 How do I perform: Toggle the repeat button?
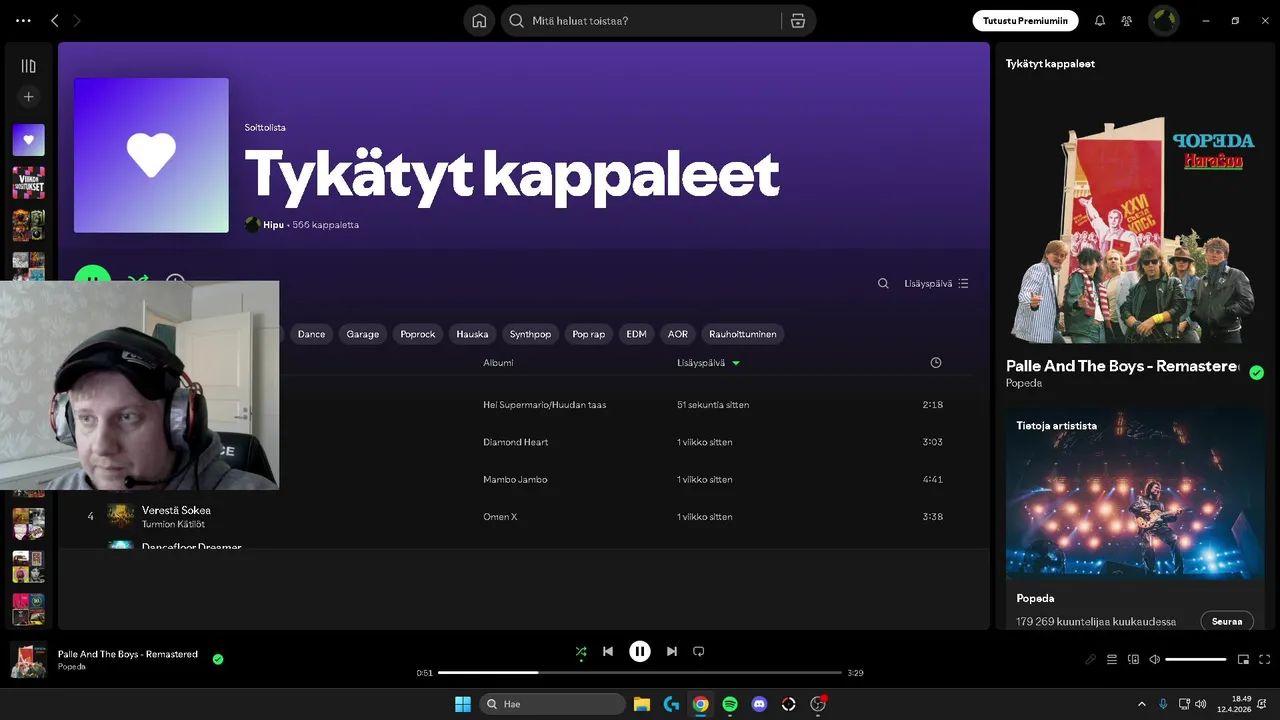pos(699,652)
